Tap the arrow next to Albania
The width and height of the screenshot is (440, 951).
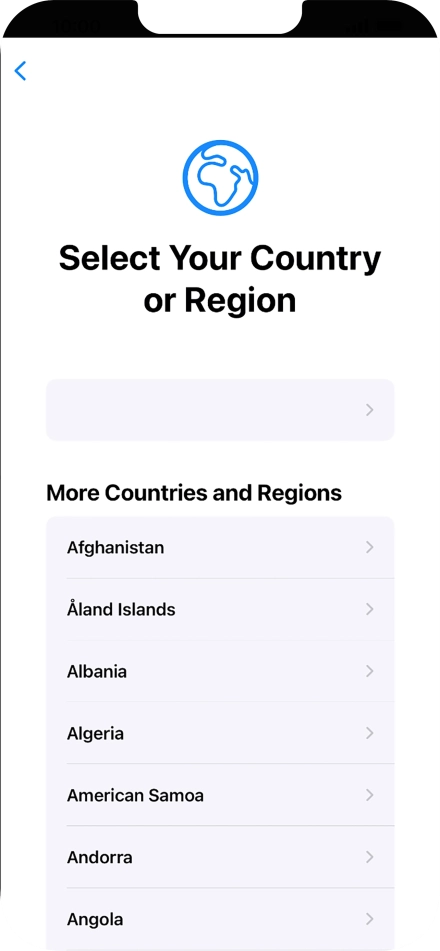(370, 671)
